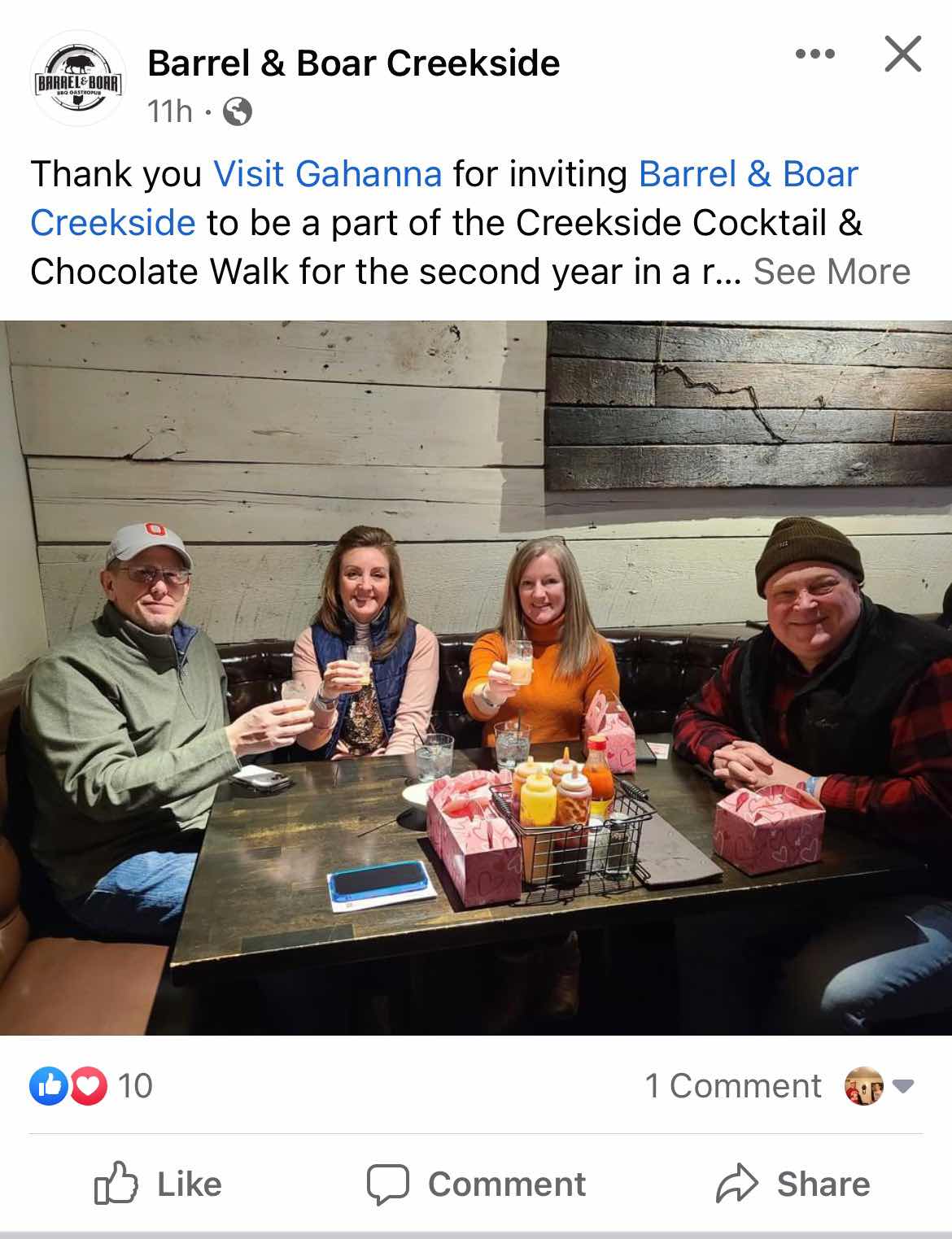
Task: Open the Visit Gahanna link
Action: pos(327,173)
